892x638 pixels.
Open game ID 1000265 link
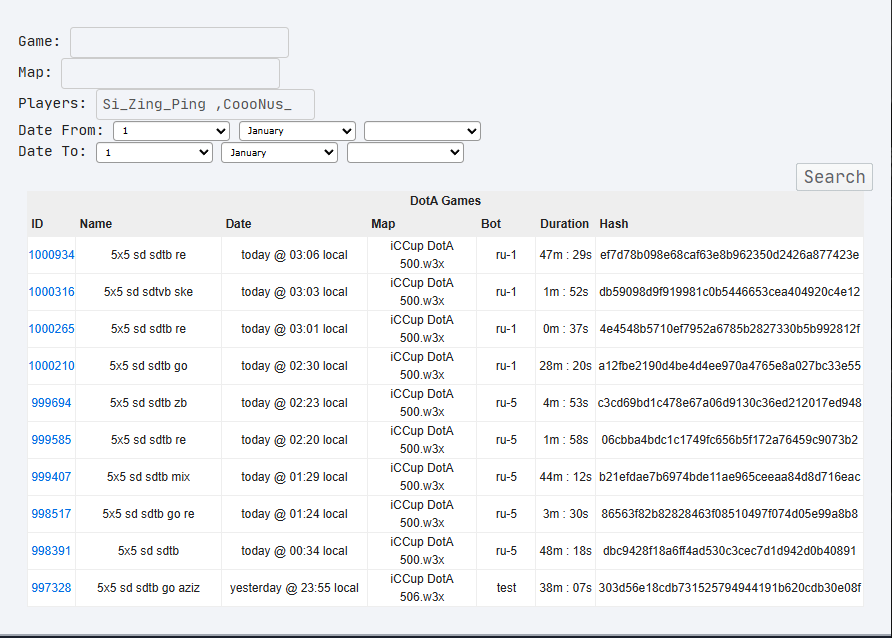[51, 329]
